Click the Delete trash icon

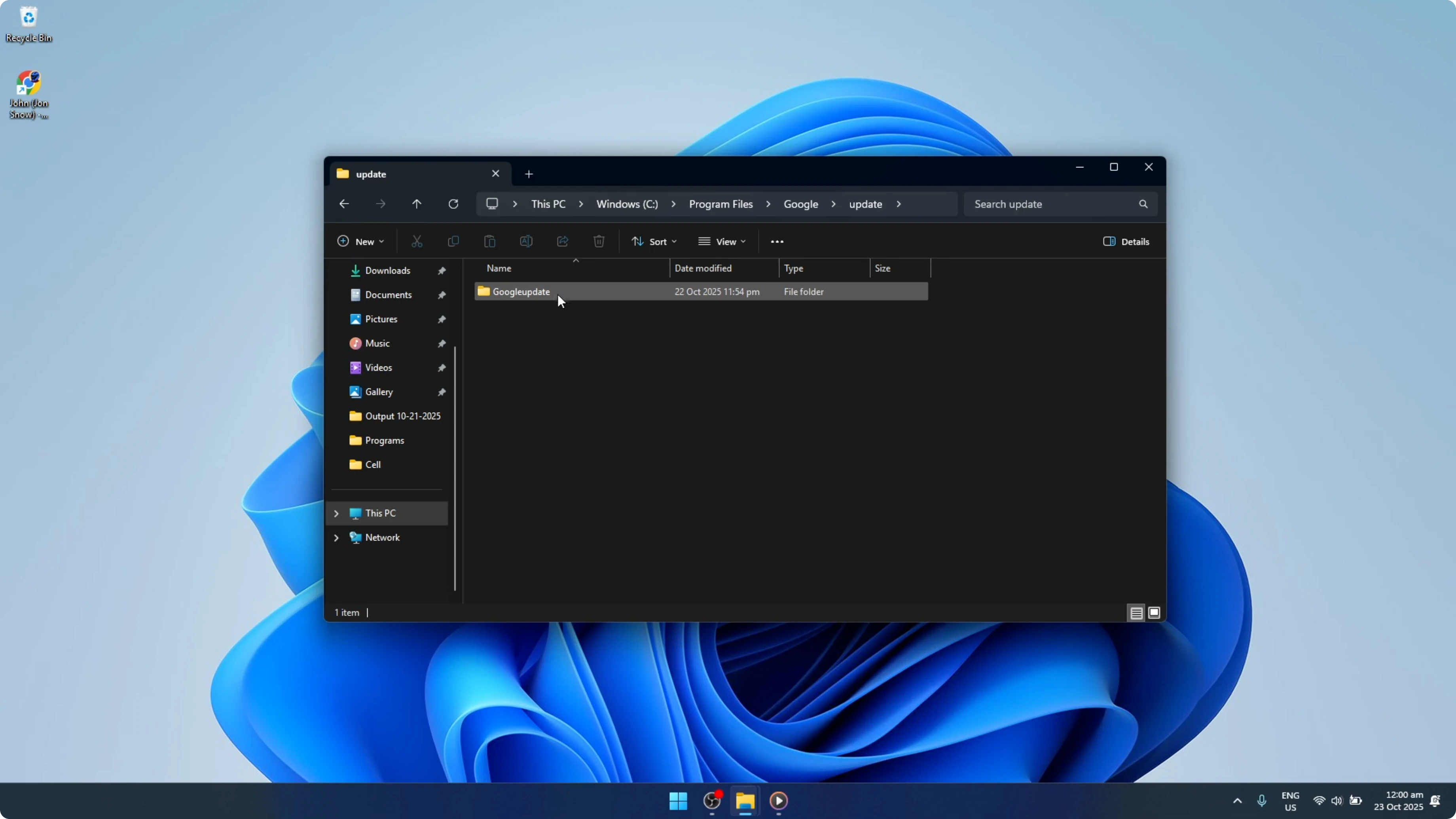599,241
